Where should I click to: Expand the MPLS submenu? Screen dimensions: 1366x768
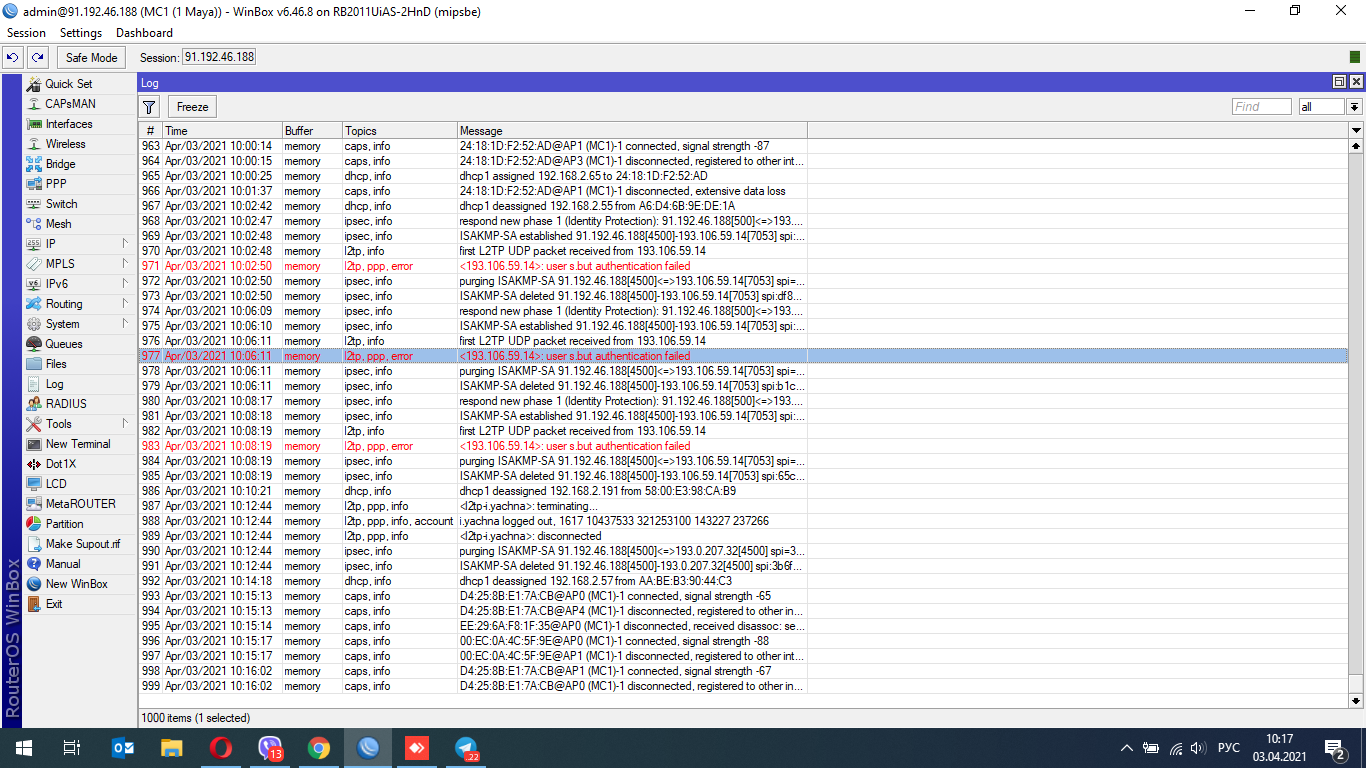(x=126, y=264)
